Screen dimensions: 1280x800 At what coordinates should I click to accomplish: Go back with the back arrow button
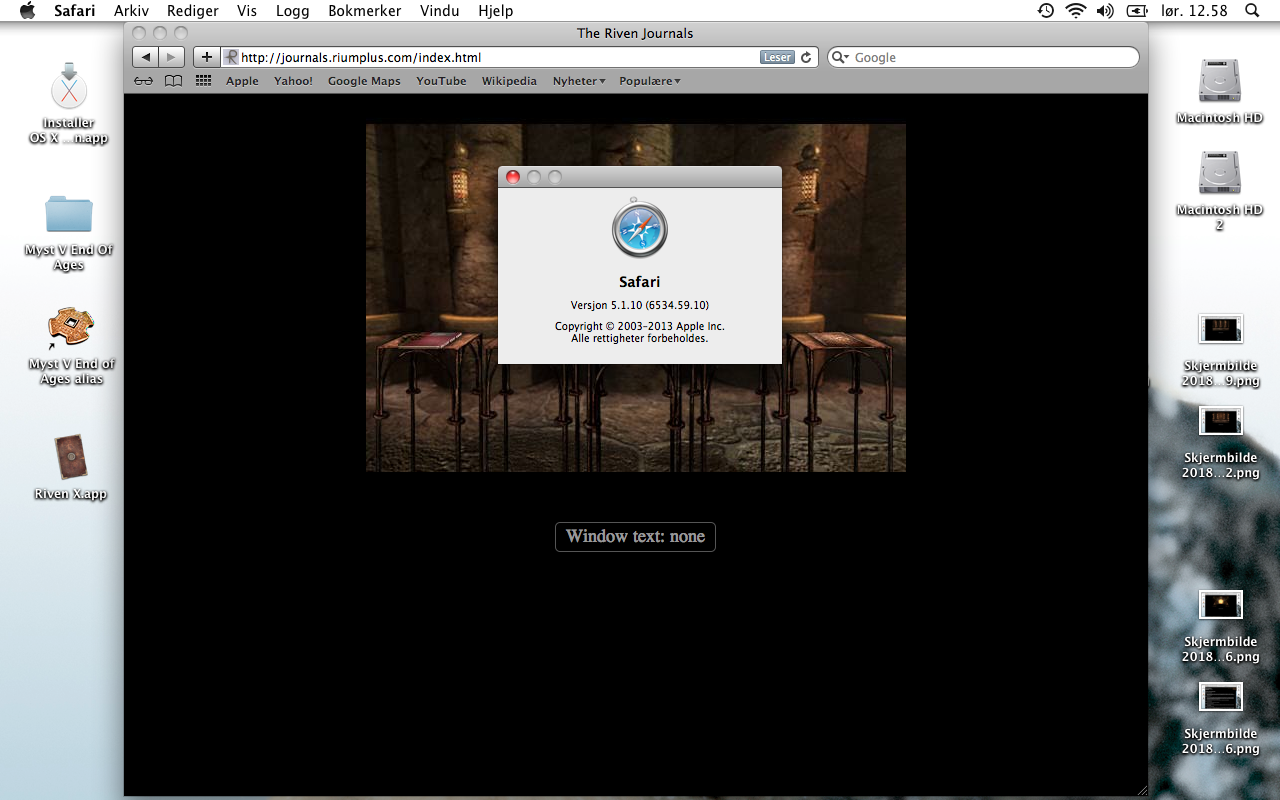pyautogui.click(x=146, y=57)
